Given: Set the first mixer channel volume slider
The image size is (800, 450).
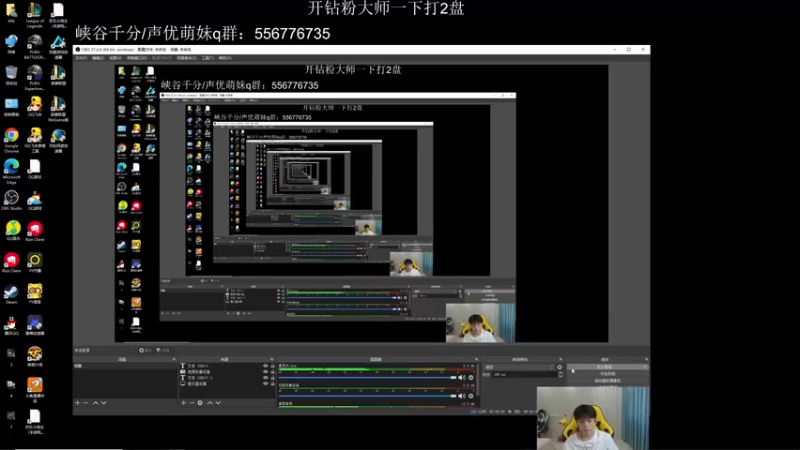Looking at the screenshot, I should (x=367, y=378).
